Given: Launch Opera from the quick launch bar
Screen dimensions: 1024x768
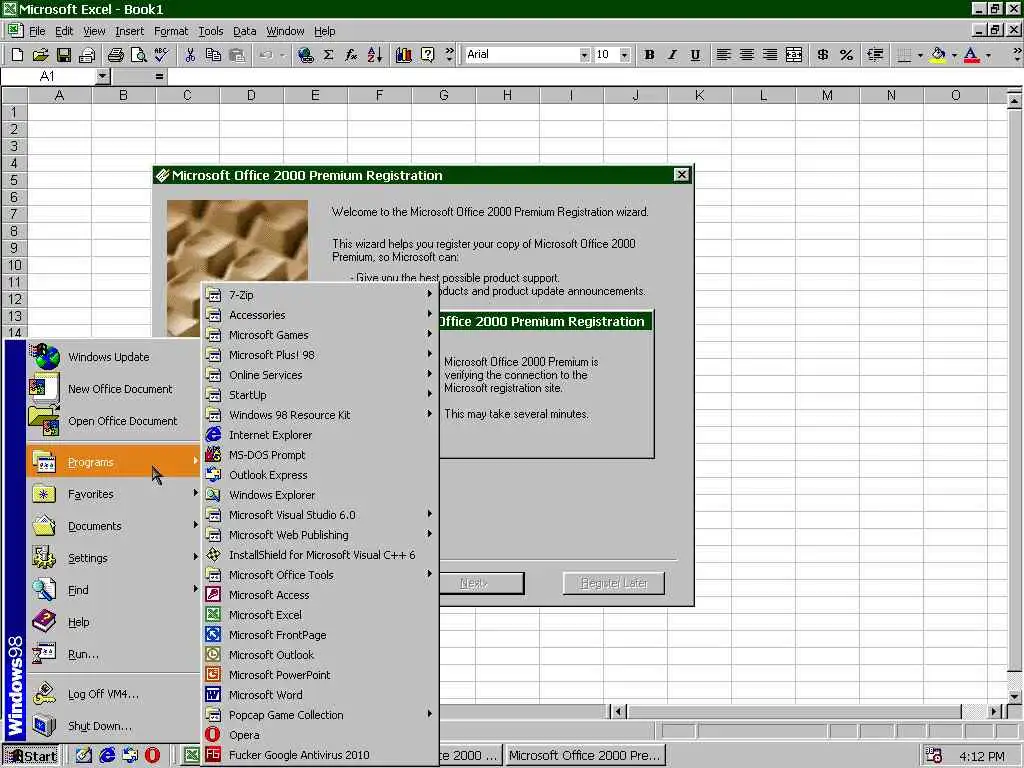Looking at the screenshot, I should click(152, 755).
